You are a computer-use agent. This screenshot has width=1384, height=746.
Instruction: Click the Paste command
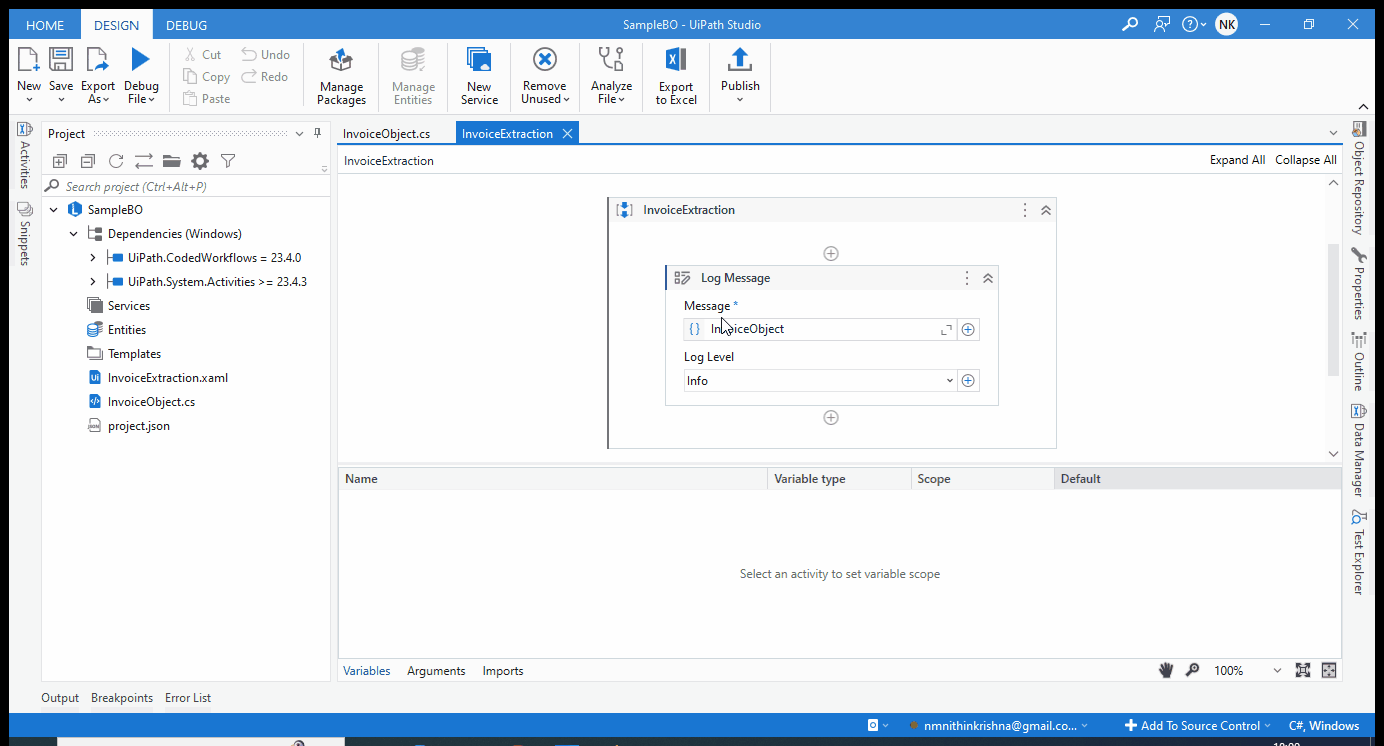[206, 99]
